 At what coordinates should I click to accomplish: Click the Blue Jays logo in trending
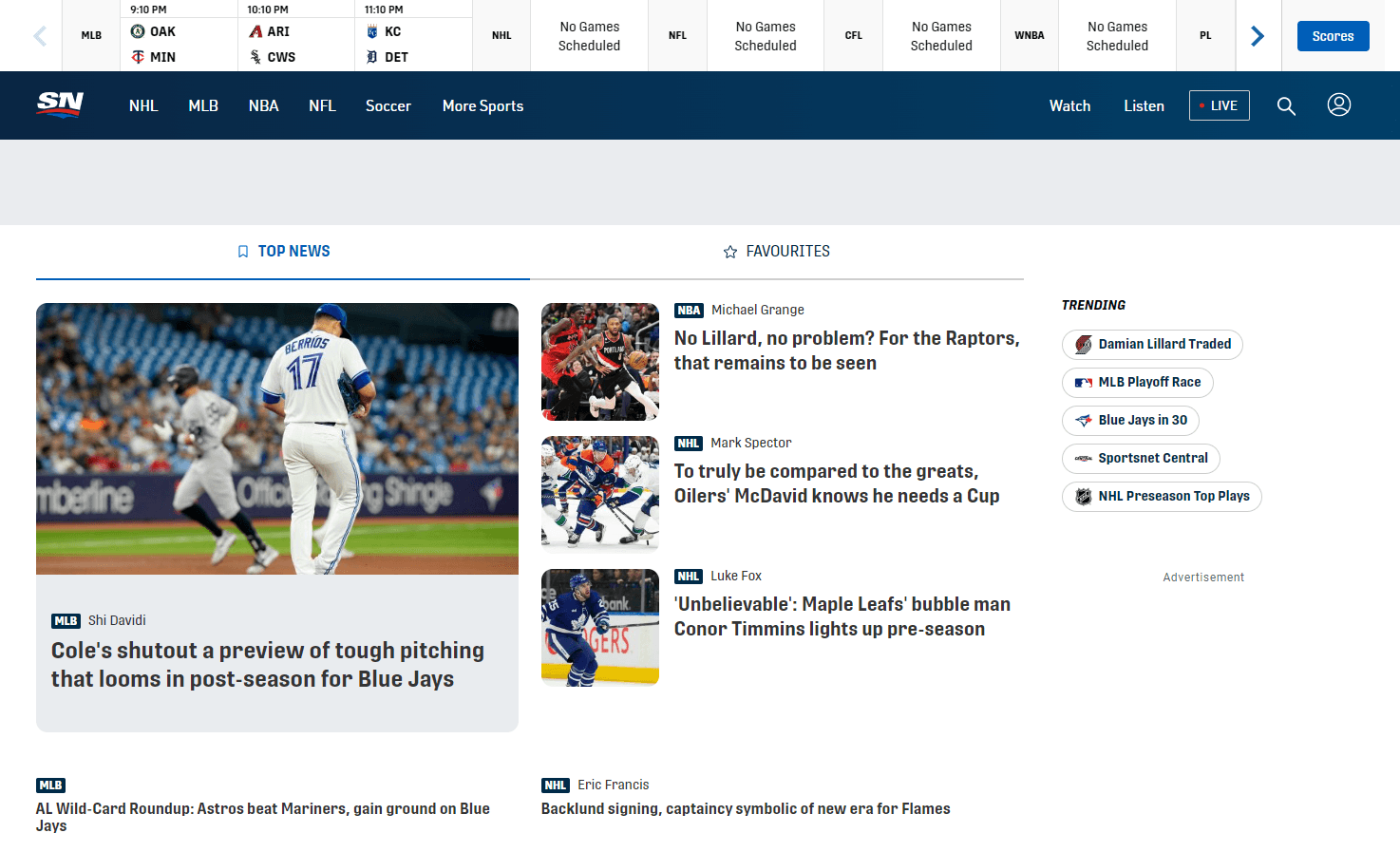click(x=1084, y=421)
